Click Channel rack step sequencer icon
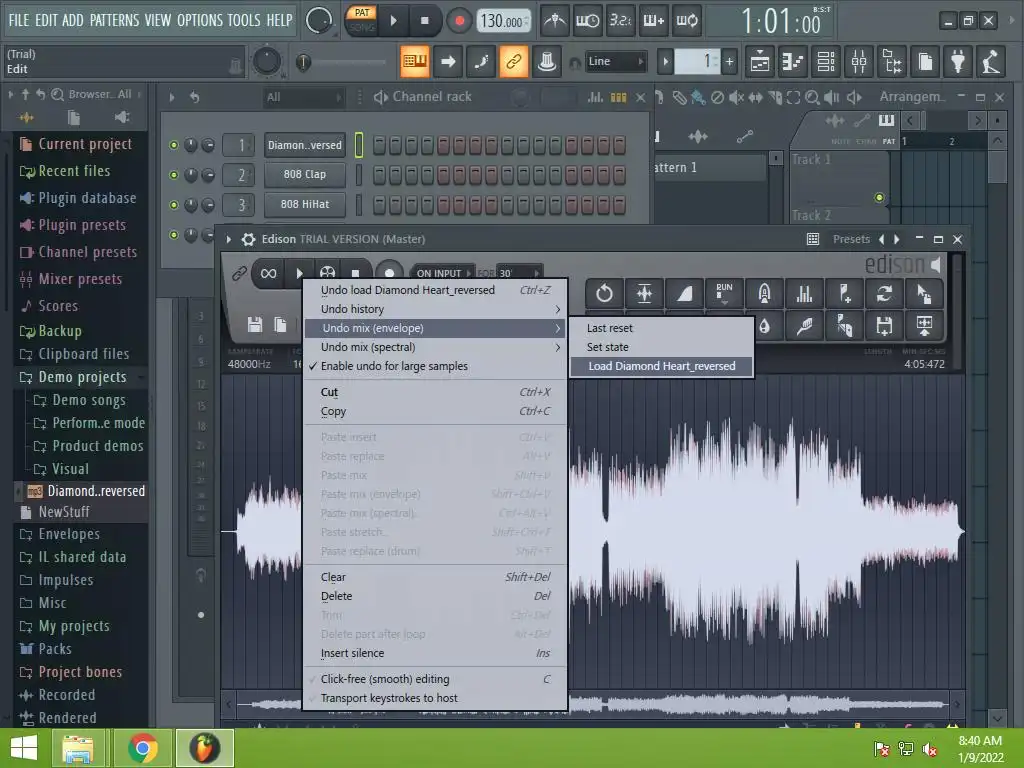1024x768 pixels. [x=618, y=97]
